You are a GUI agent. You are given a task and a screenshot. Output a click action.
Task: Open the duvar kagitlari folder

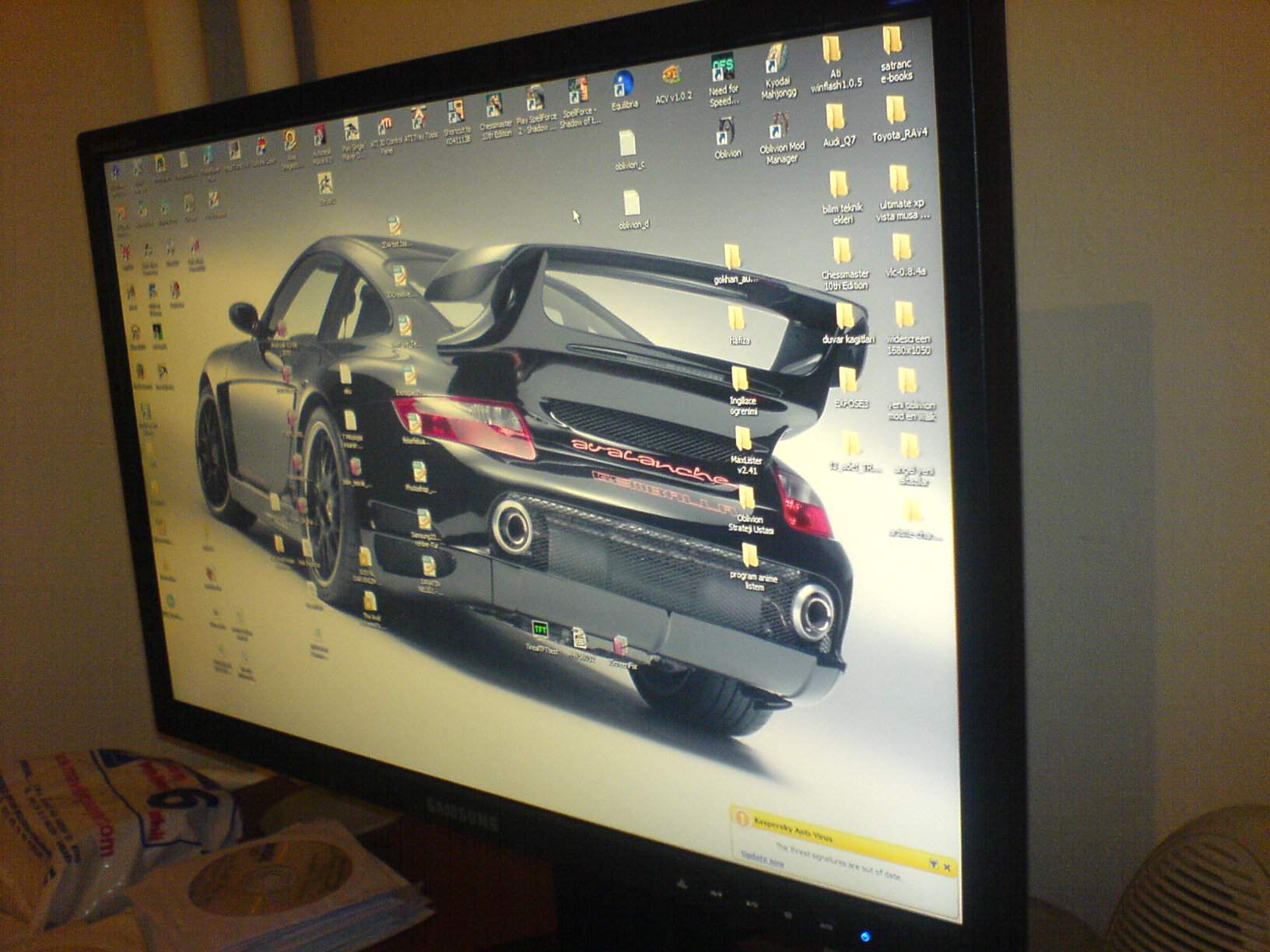click(847, 323)
